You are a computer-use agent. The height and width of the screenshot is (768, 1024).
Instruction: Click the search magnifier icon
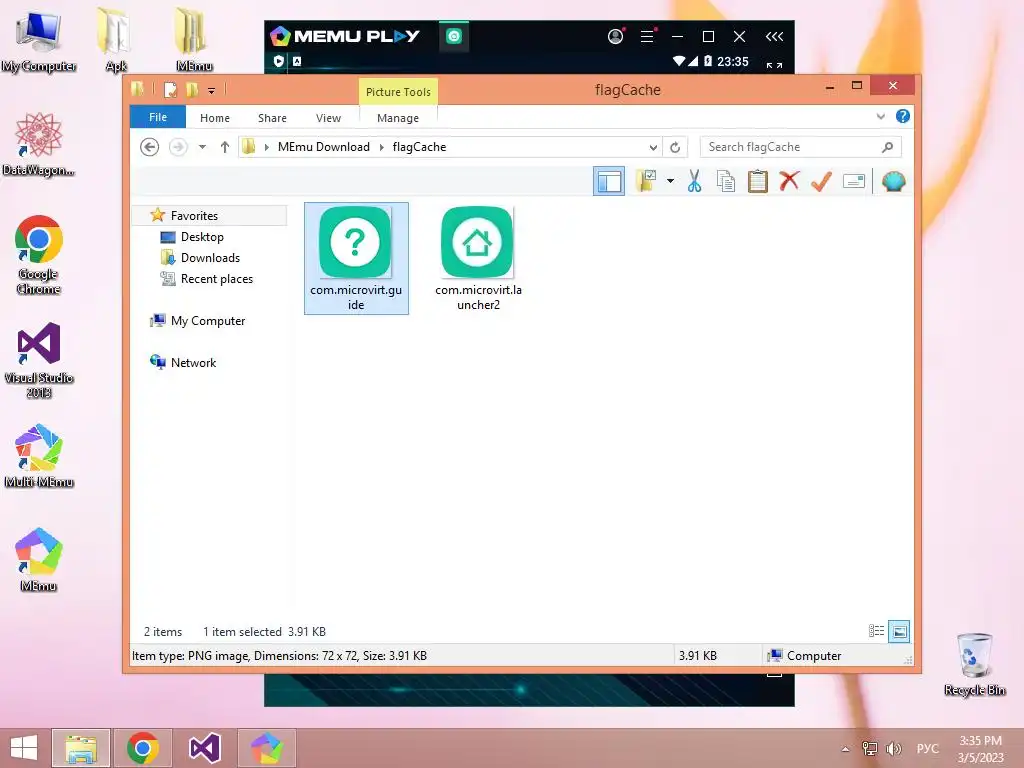pyautogui.click(x=887, y=147)
